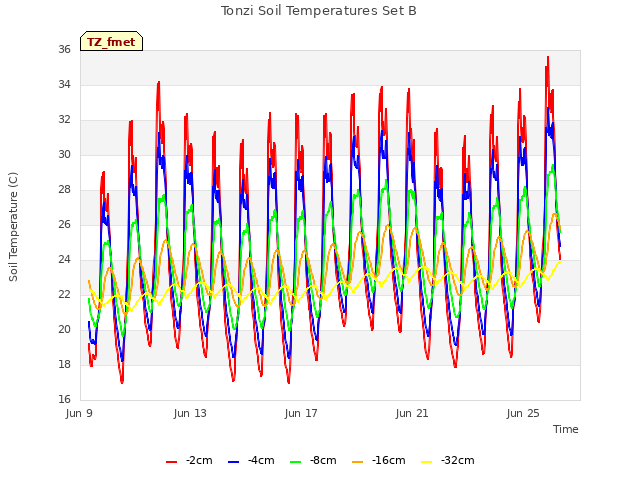
Task: Click the 20 y-axis tick label
Action: click(x=64, y=329)
